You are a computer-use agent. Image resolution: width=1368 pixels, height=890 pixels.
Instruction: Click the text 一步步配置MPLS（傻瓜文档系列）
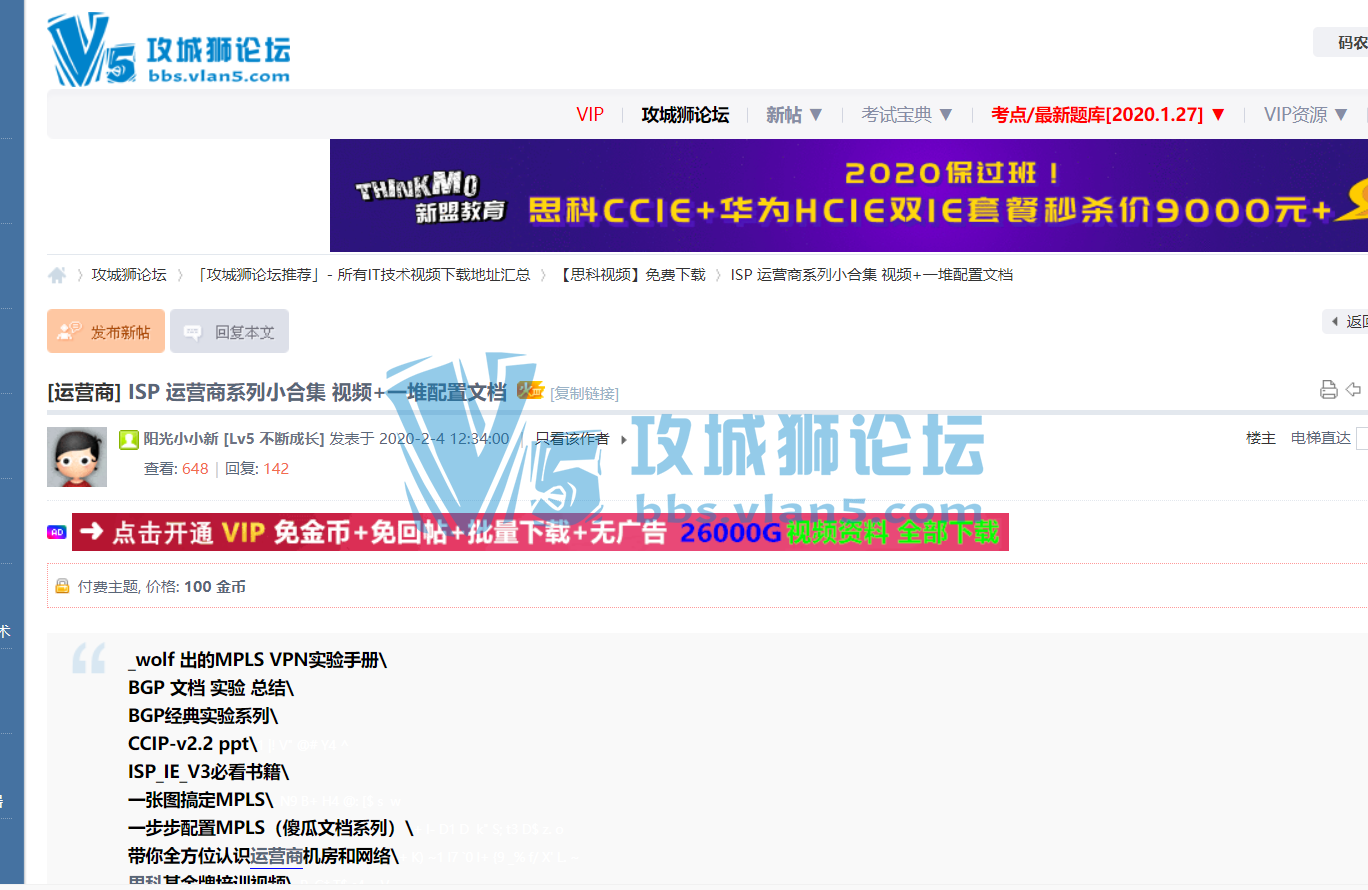pos(270,828)
